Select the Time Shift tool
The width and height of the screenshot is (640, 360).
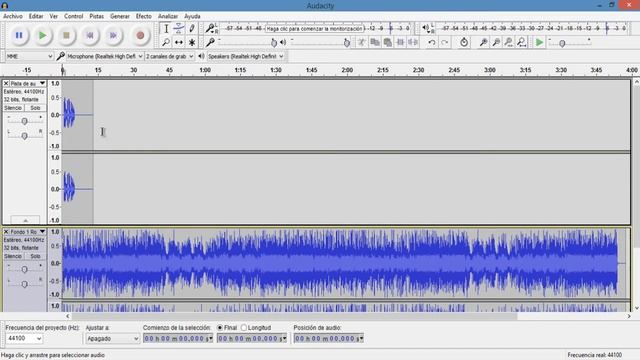click(179, 42)
